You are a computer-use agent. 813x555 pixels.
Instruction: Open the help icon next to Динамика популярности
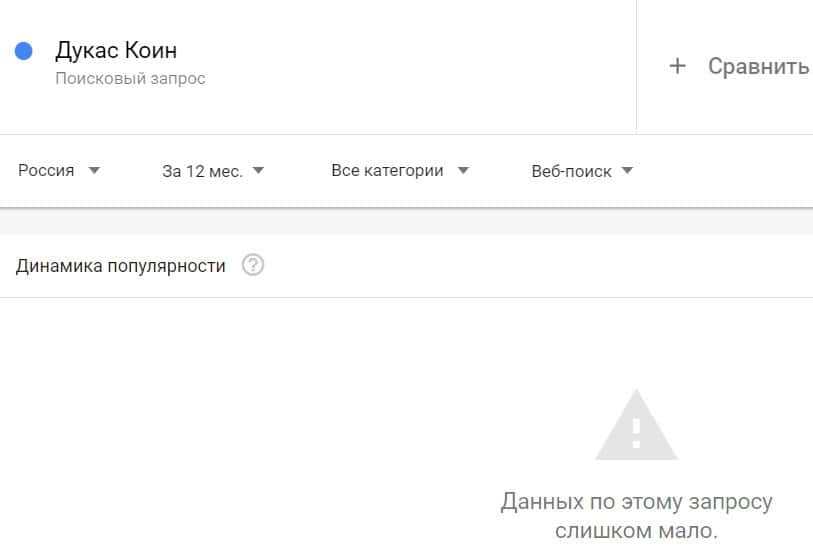click(x=253, y=266)
